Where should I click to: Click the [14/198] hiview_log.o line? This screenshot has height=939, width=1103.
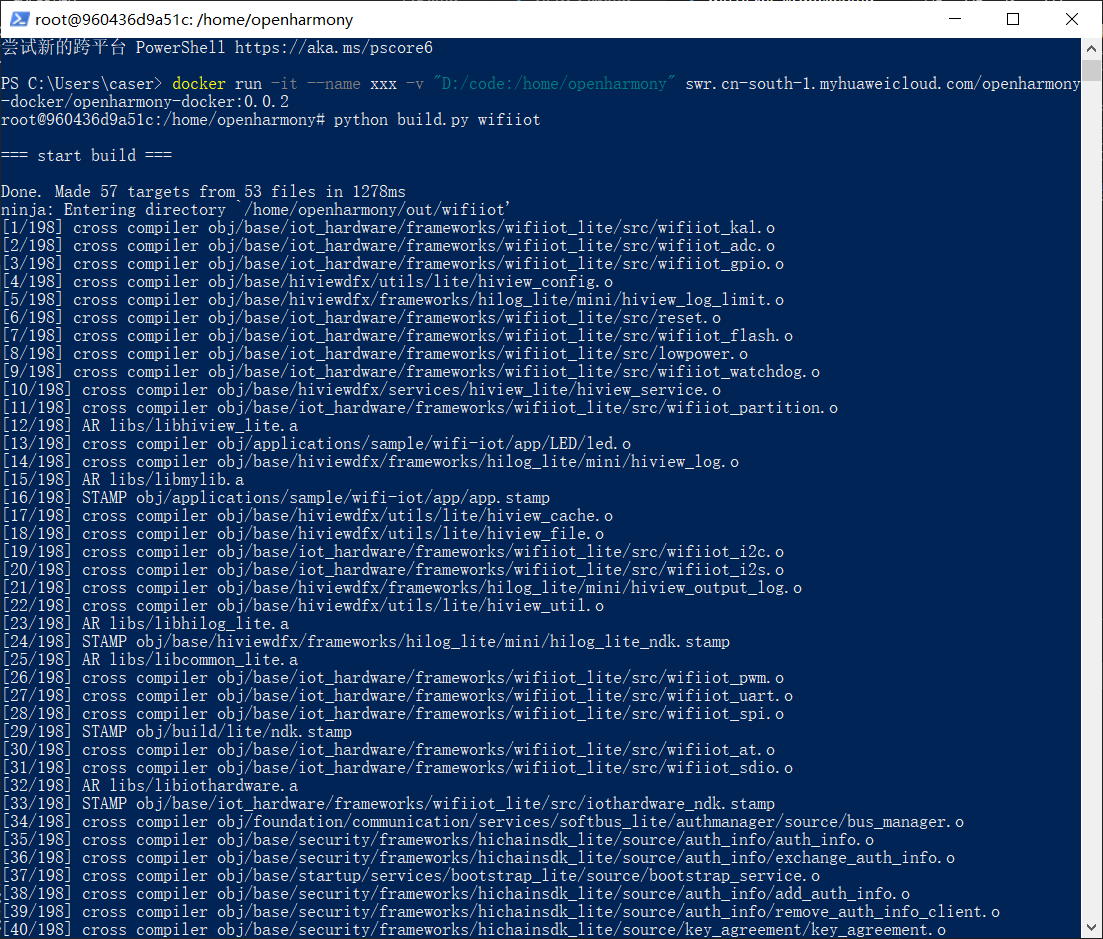coord(370,461)
